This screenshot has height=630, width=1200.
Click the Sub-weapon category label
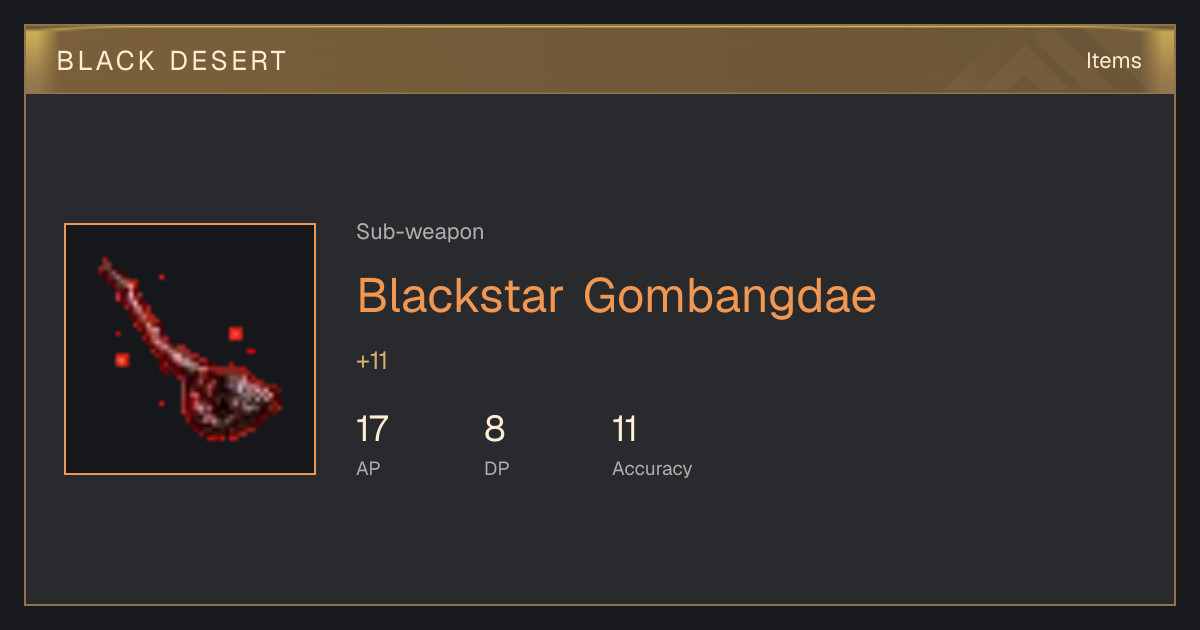point(420,232)
